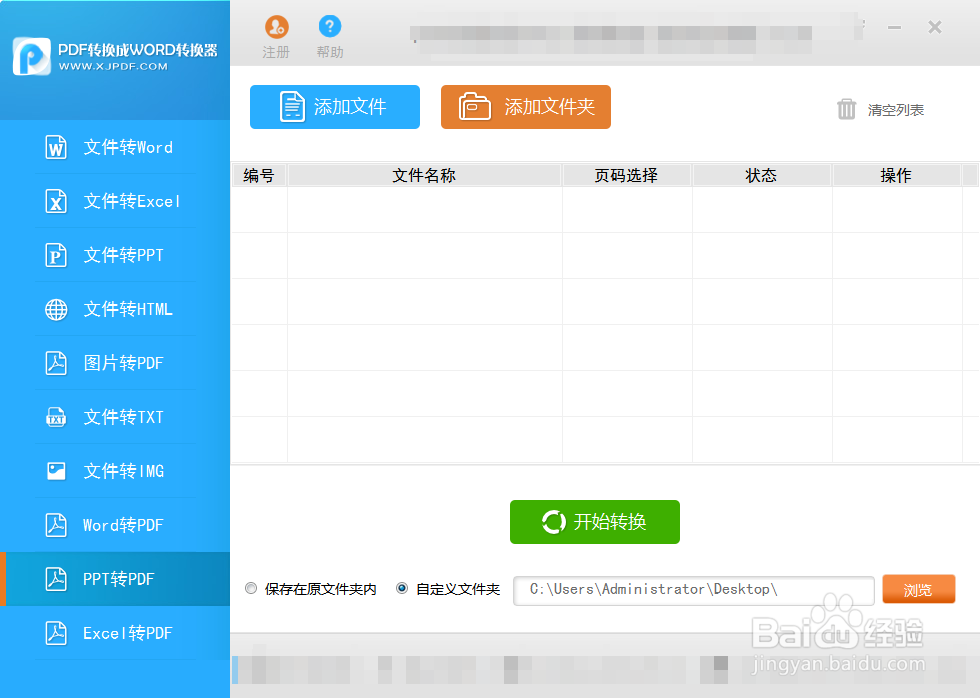The width and height of the screenshot is (980, 698).
Task: Click the PDF icon beside Excel转PDF
Action: click(56, 633)
